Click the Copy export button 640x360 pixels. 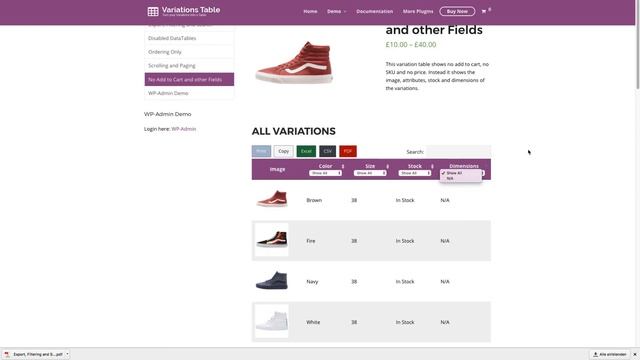[283, 151]
